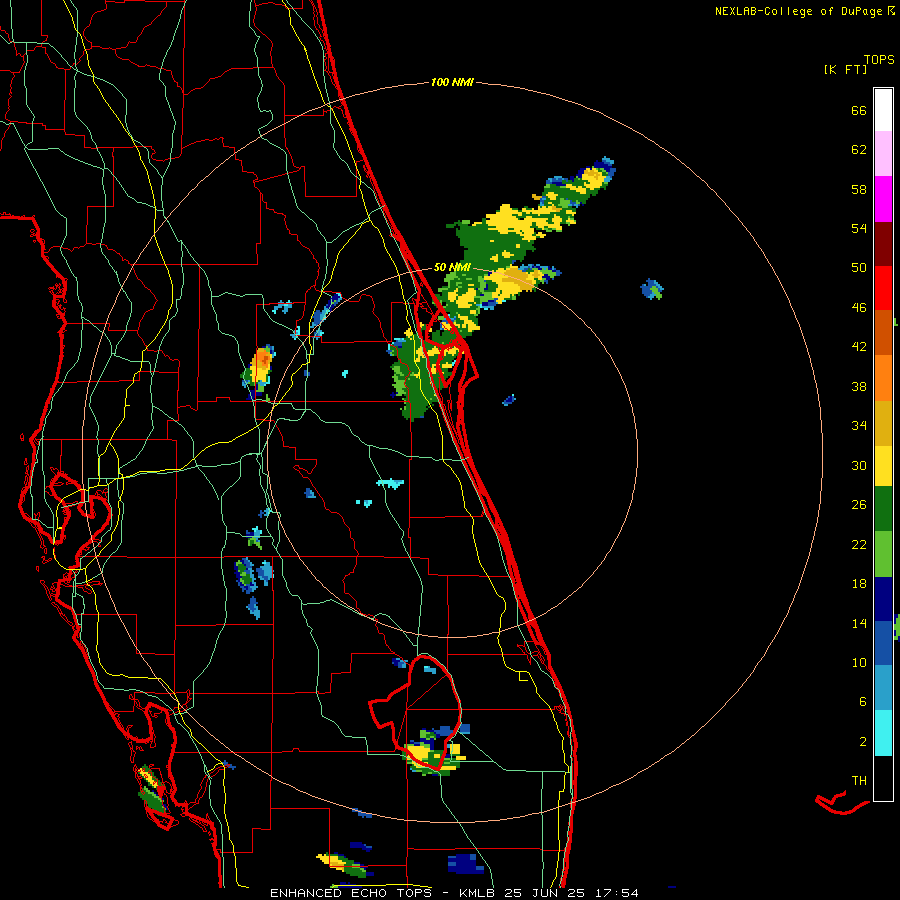This screenshot has height=900, width=900.
Task: Pick the dark red legend swatch
Action: [883, 244]
